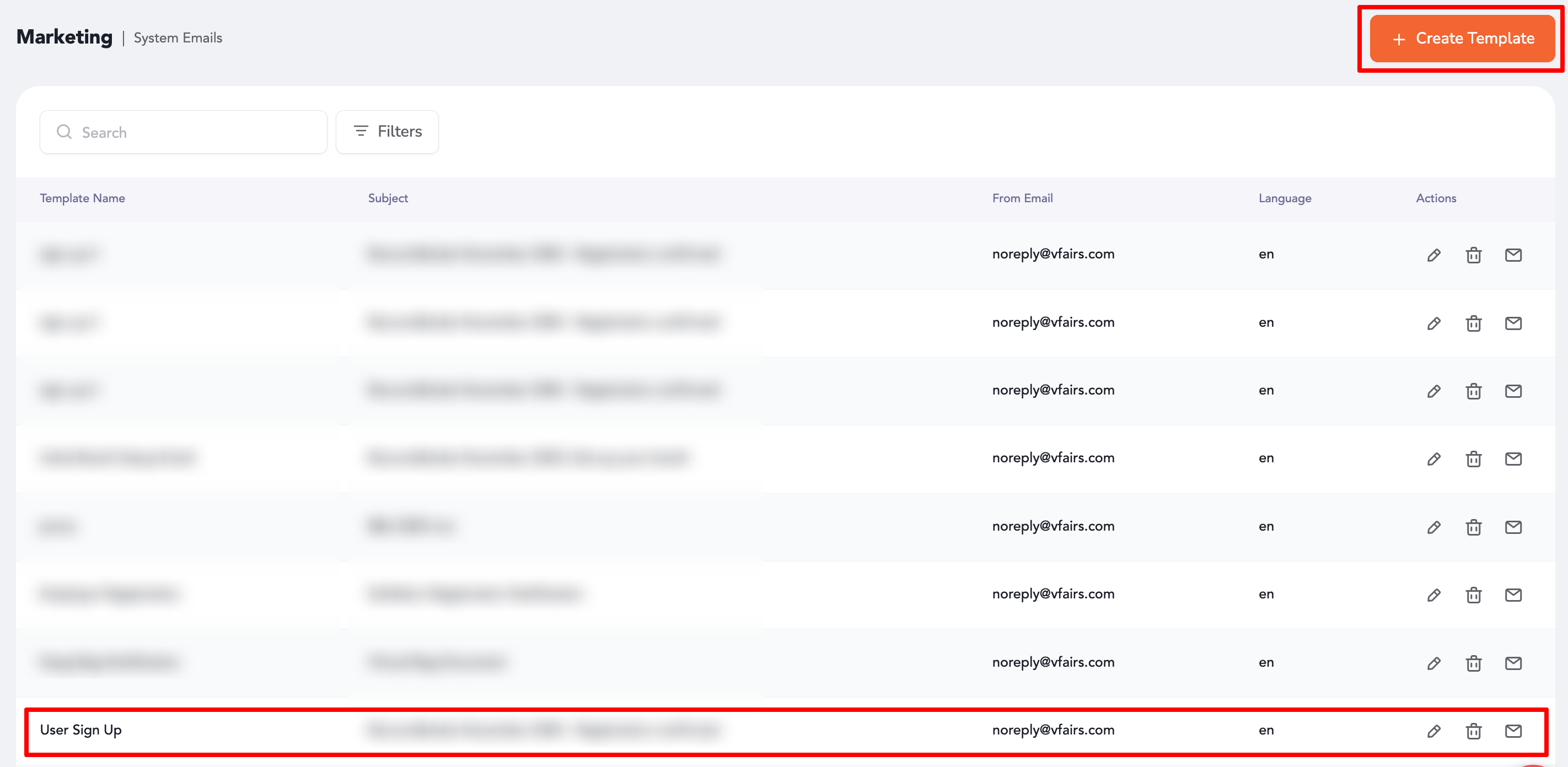Viewport: 1568px width, 767px height.
Task: Click trash icon in sixth table row
Action: 1473,595
